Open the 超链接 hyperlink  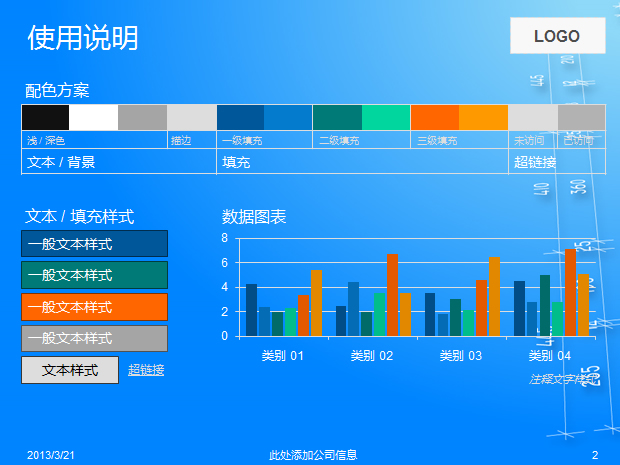point(146,370)
